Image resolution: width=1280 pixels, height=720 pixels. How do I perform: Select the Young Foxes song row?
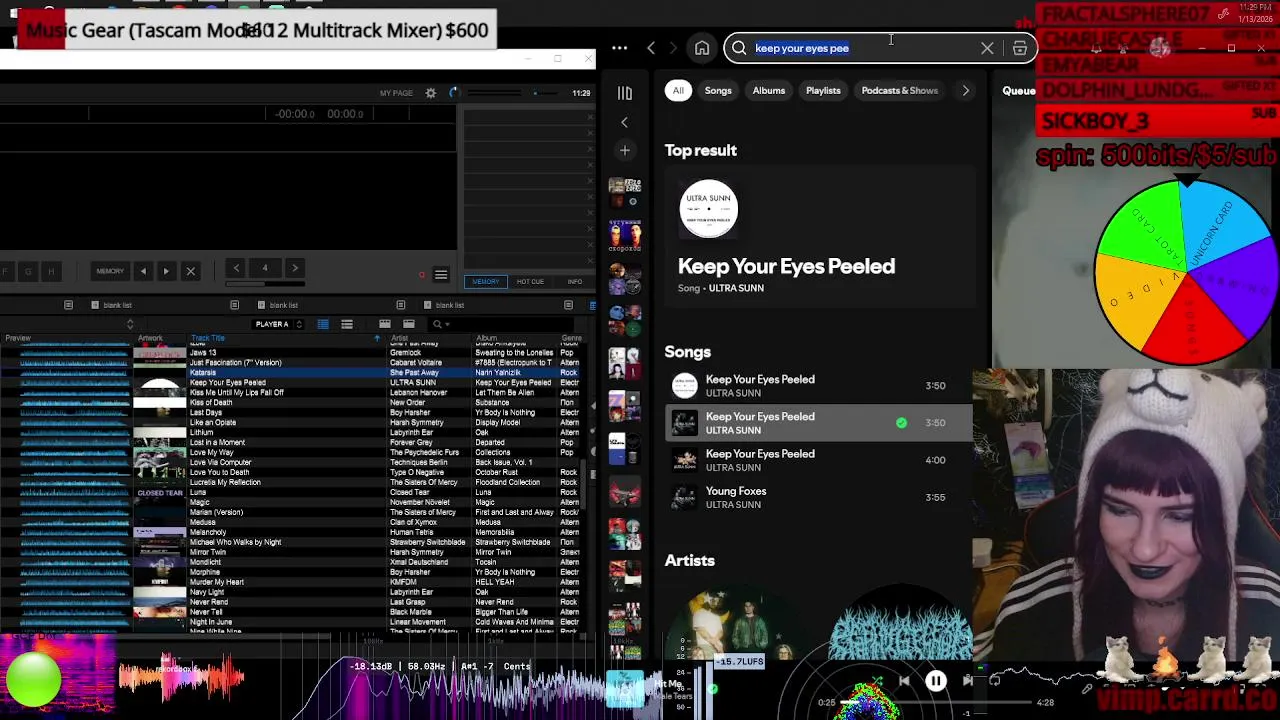click(x=819, y=497)
